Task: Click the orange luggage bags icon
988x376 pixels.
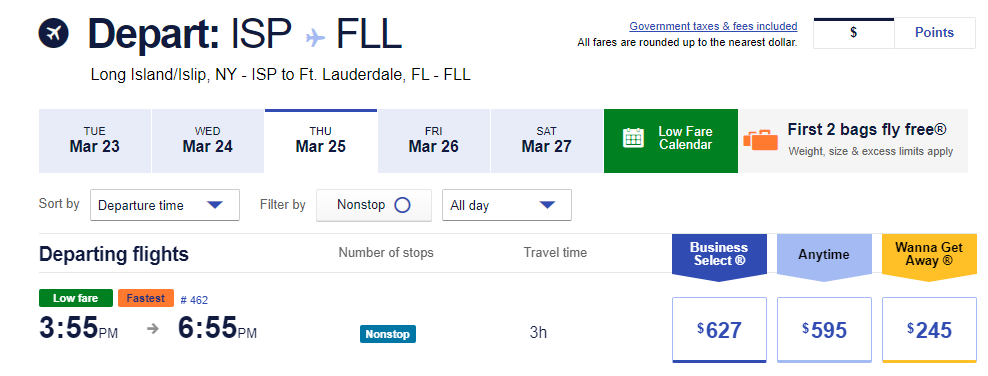Action: (760, 140)
